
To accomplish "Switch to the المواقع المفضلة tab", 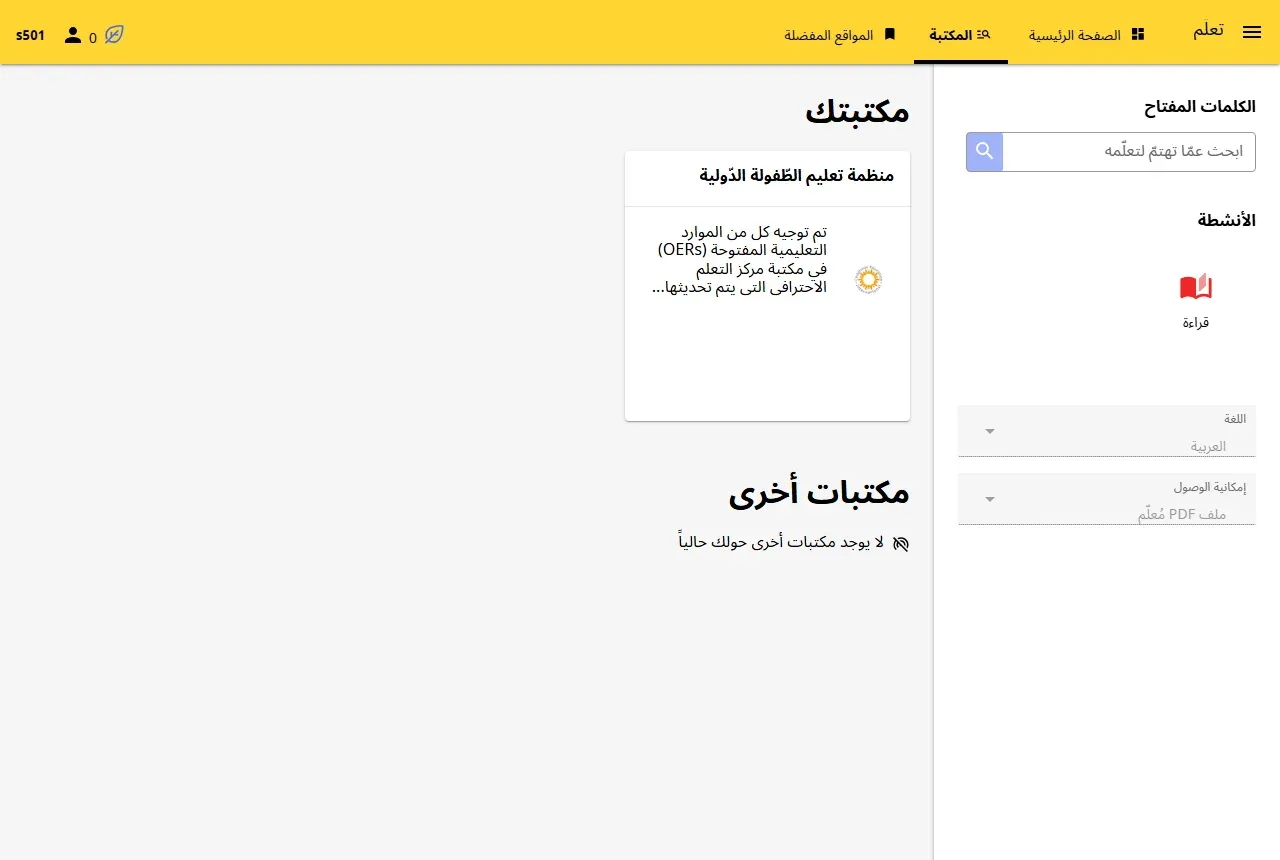I will [x=840, y=35].
